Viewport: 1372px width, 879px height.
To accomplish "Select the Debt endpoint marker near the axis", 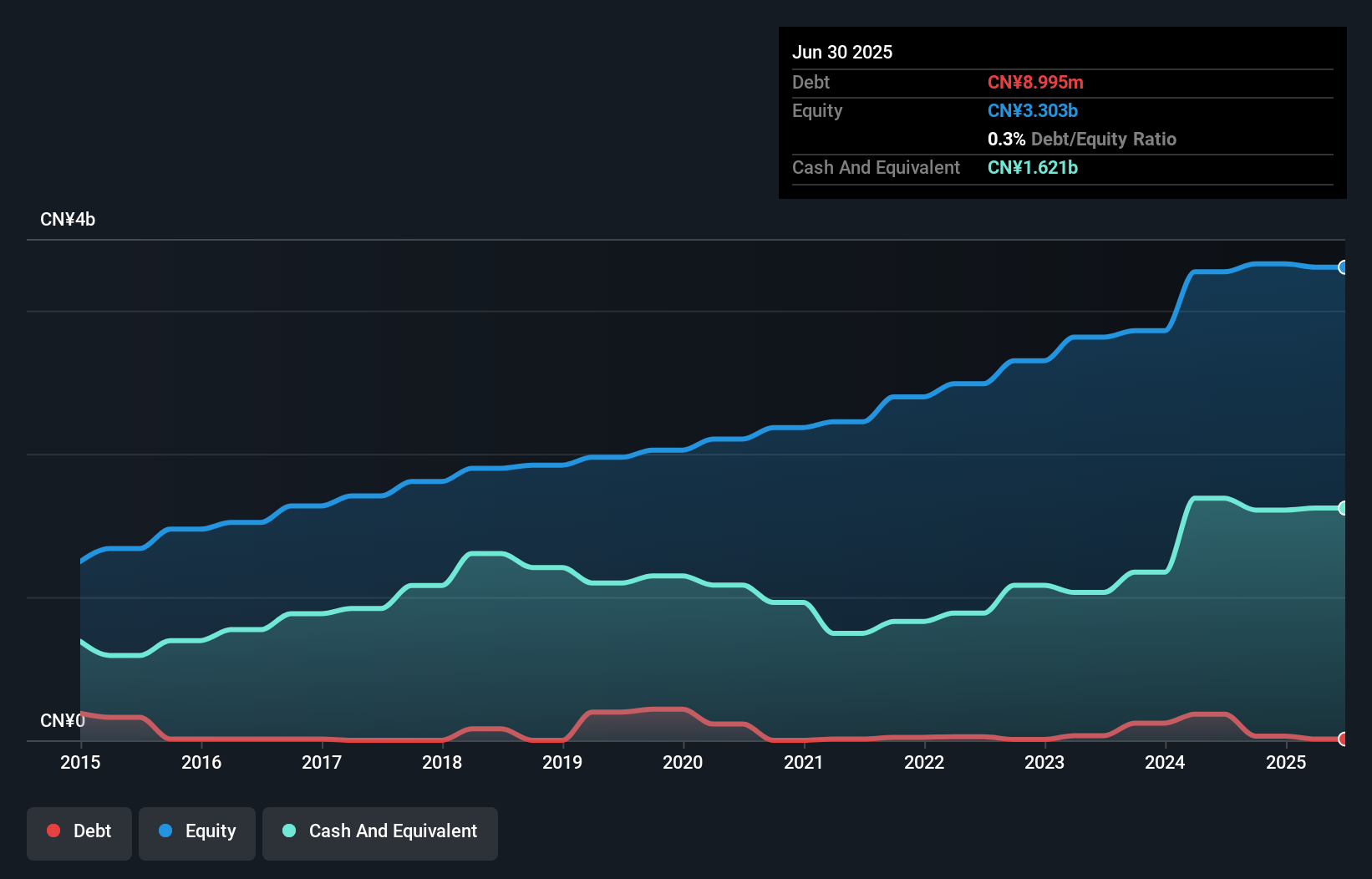I will click(x=1342, y=739).
